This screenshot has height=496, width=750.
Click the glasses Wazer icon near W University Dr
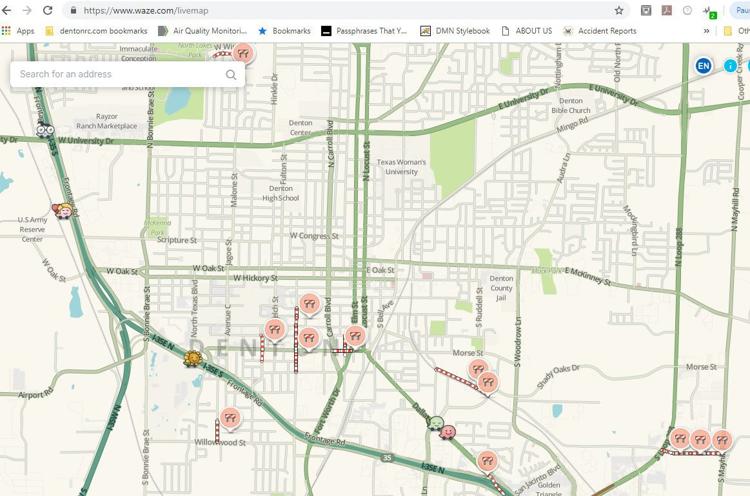coord(45,129)
